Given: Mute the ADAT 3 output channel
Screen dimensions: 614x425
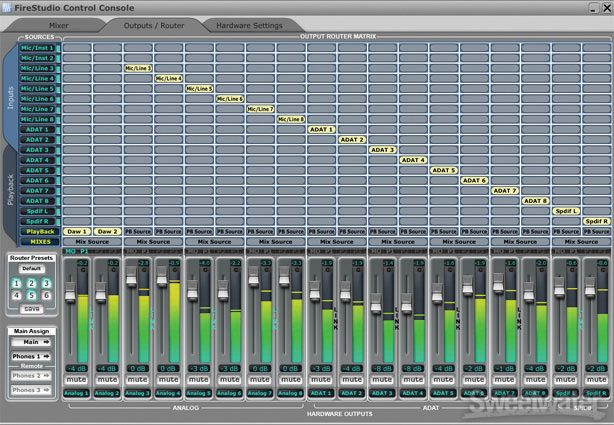Looking at the screenshot, I should (x=383, y=380).
